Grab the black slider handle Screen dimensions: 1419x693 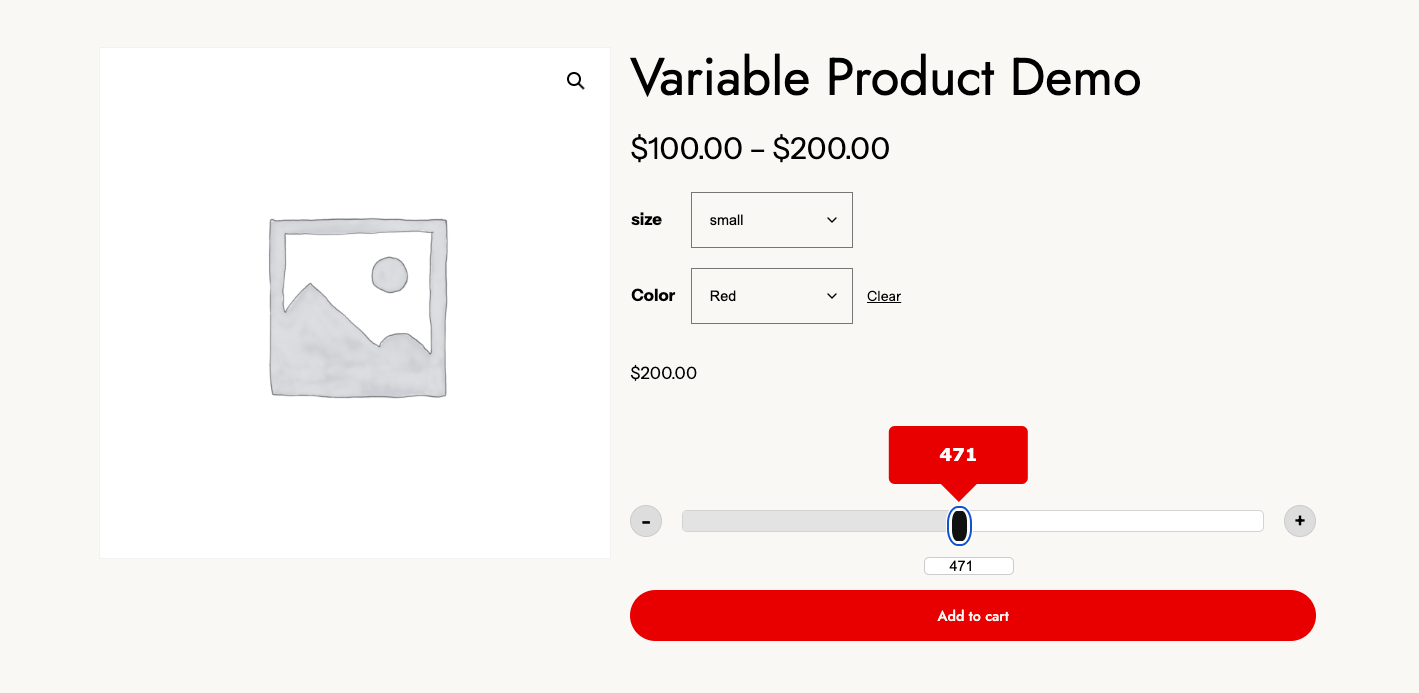[x=959, y=525]
